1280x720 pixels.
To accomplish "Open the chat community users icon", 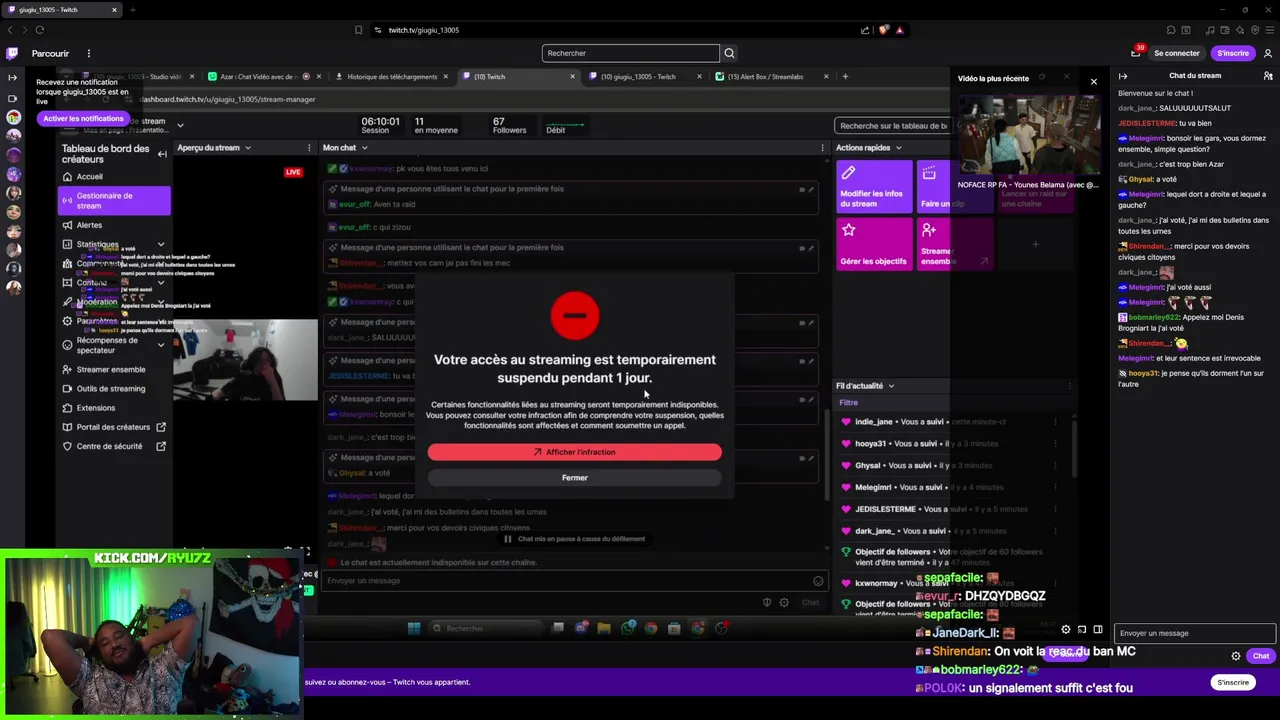I will pos(1268,76).
